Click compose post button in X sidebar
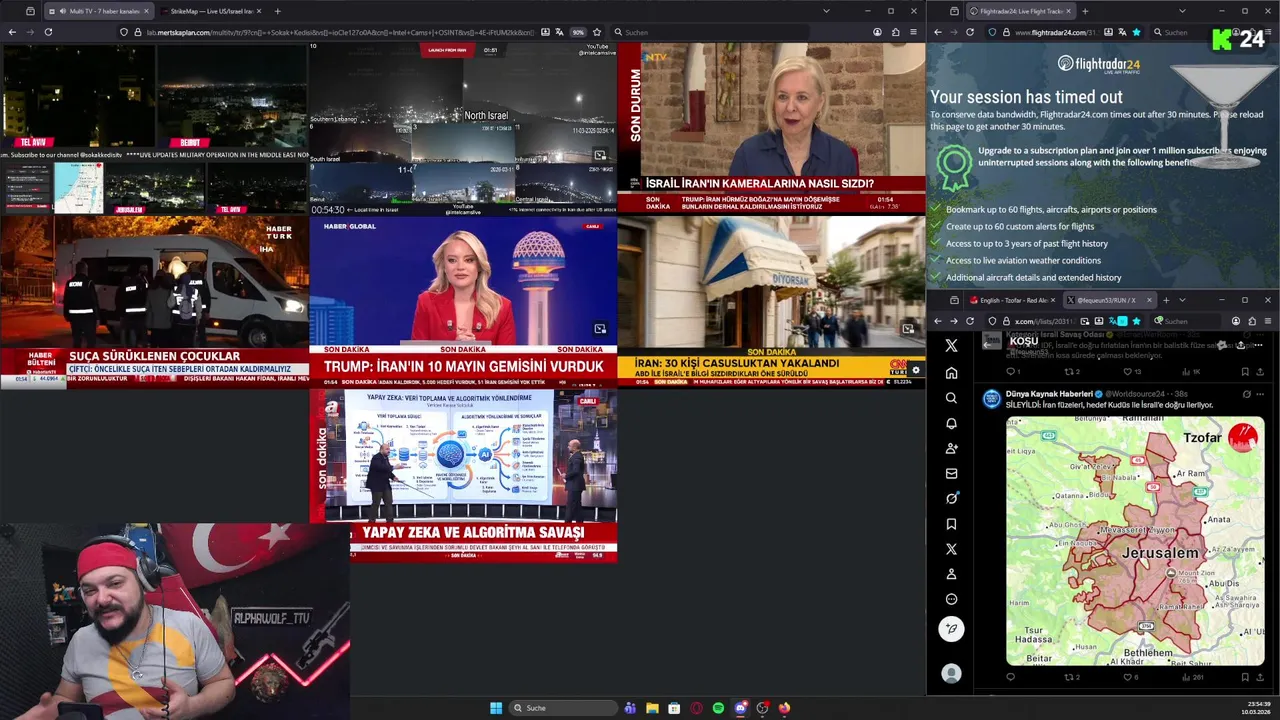 click(x=951, y=628)
